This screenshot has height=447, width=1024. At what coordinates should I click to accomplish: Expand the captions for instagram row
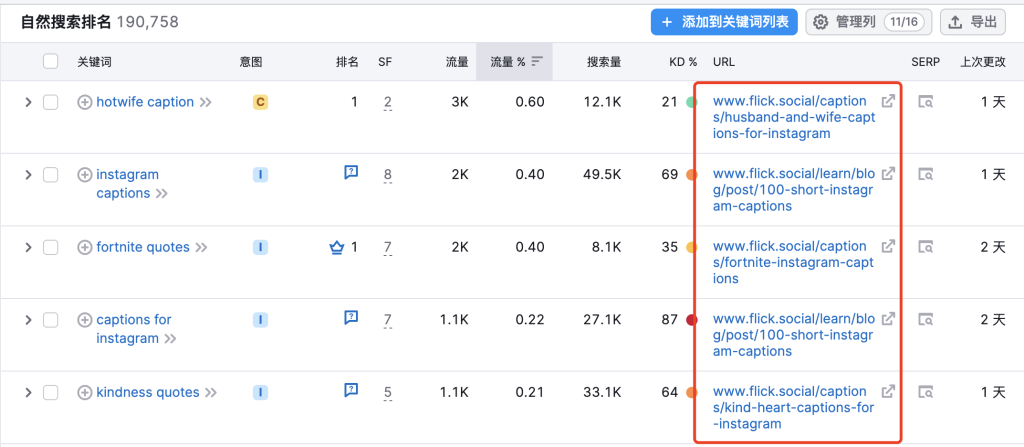pyautogui.click(x=28, y=320)
